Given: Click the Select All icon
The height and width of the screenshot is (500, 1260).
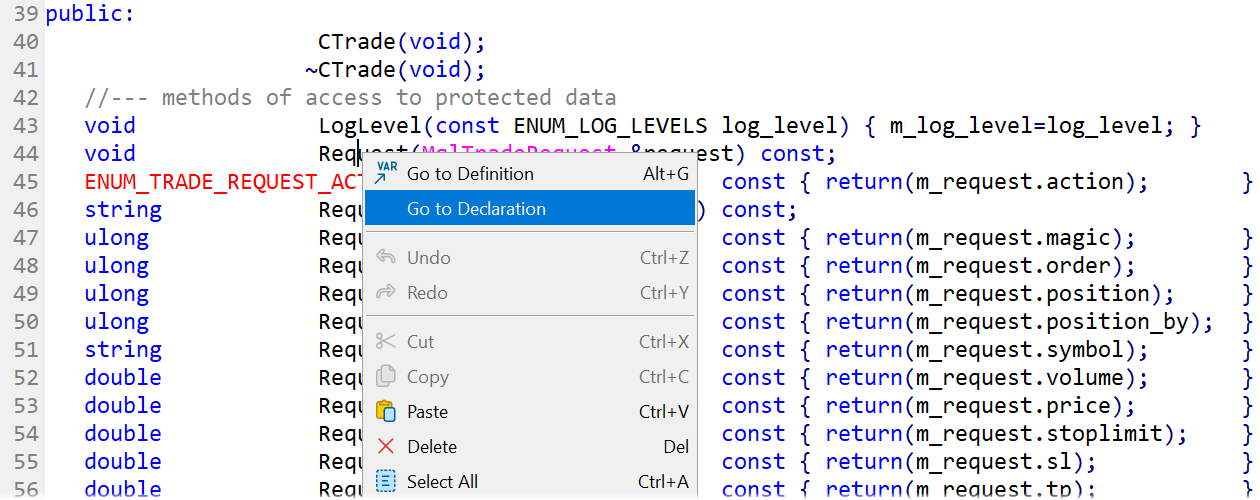Looking at the screenshot, I should tap(385, 482).
